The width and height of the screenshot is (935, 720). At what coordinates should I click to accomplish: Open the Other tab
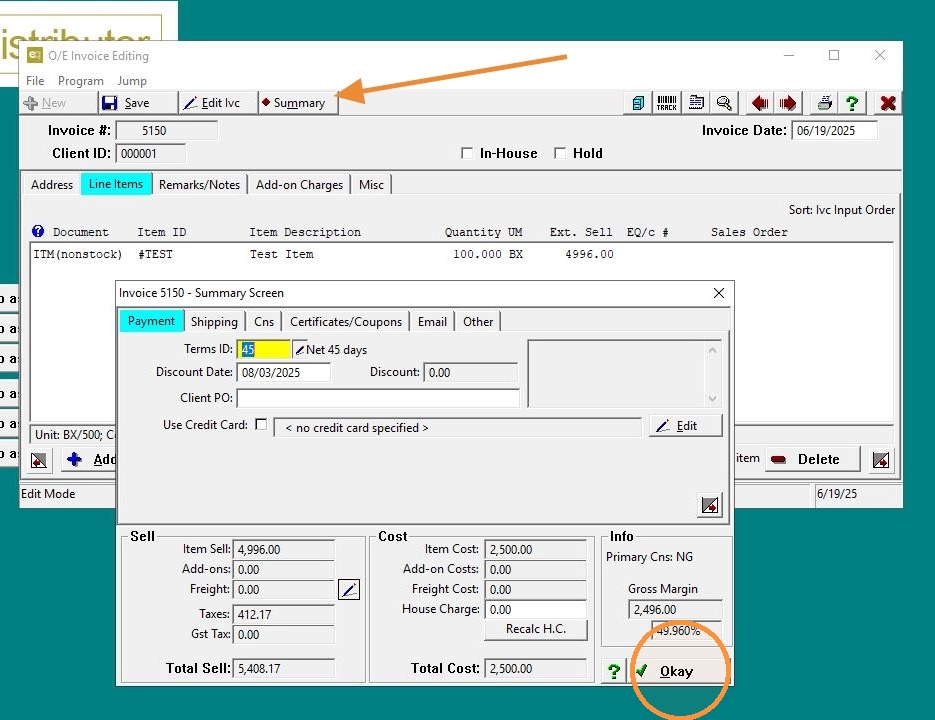pyautogui.click(x=478, y=322)
